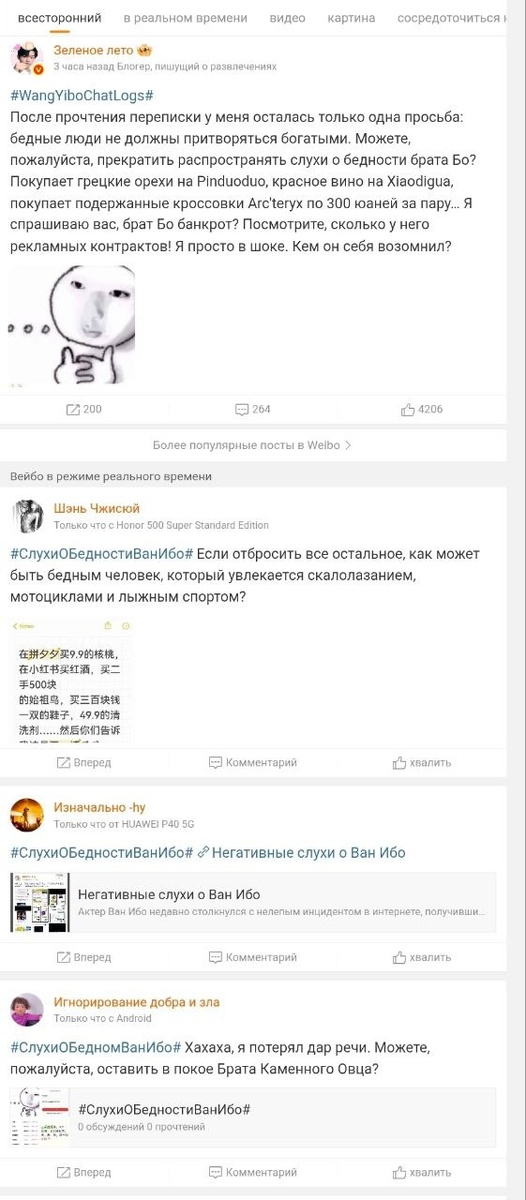Switch to the всесторонний tab
The height and width of the screenshot is (1200, 526).
[59, 18]
